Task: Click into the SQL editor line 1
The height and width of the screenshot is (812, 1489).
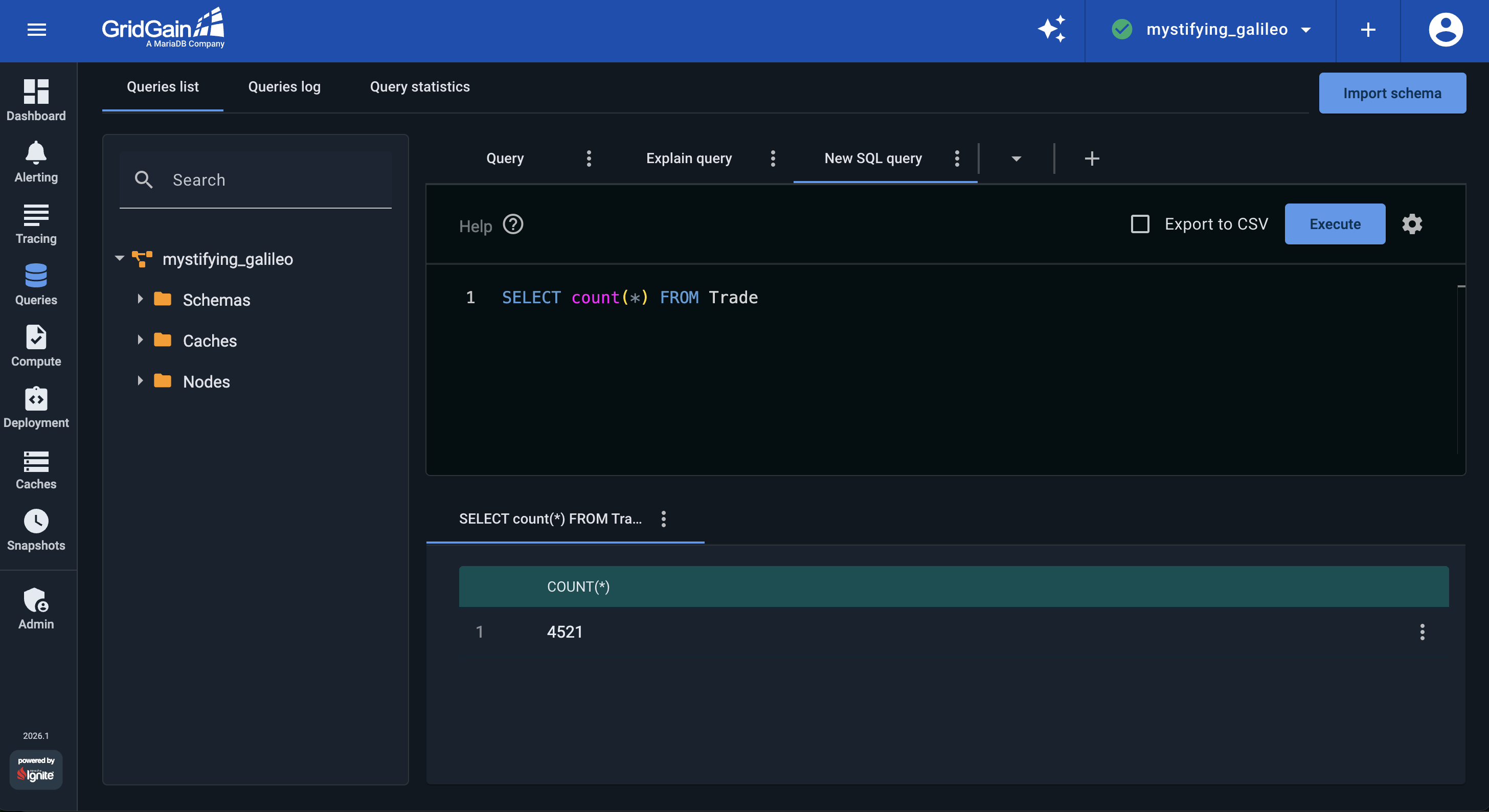Action: 629,297
